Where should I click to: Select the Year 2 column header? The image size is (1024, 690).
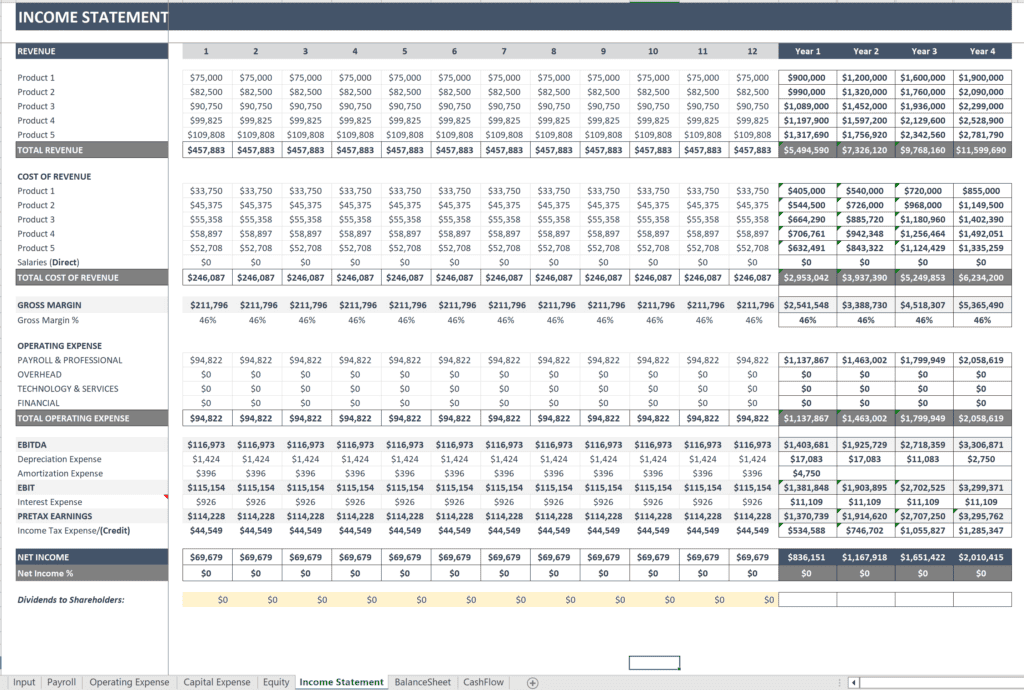click(866, 51)
